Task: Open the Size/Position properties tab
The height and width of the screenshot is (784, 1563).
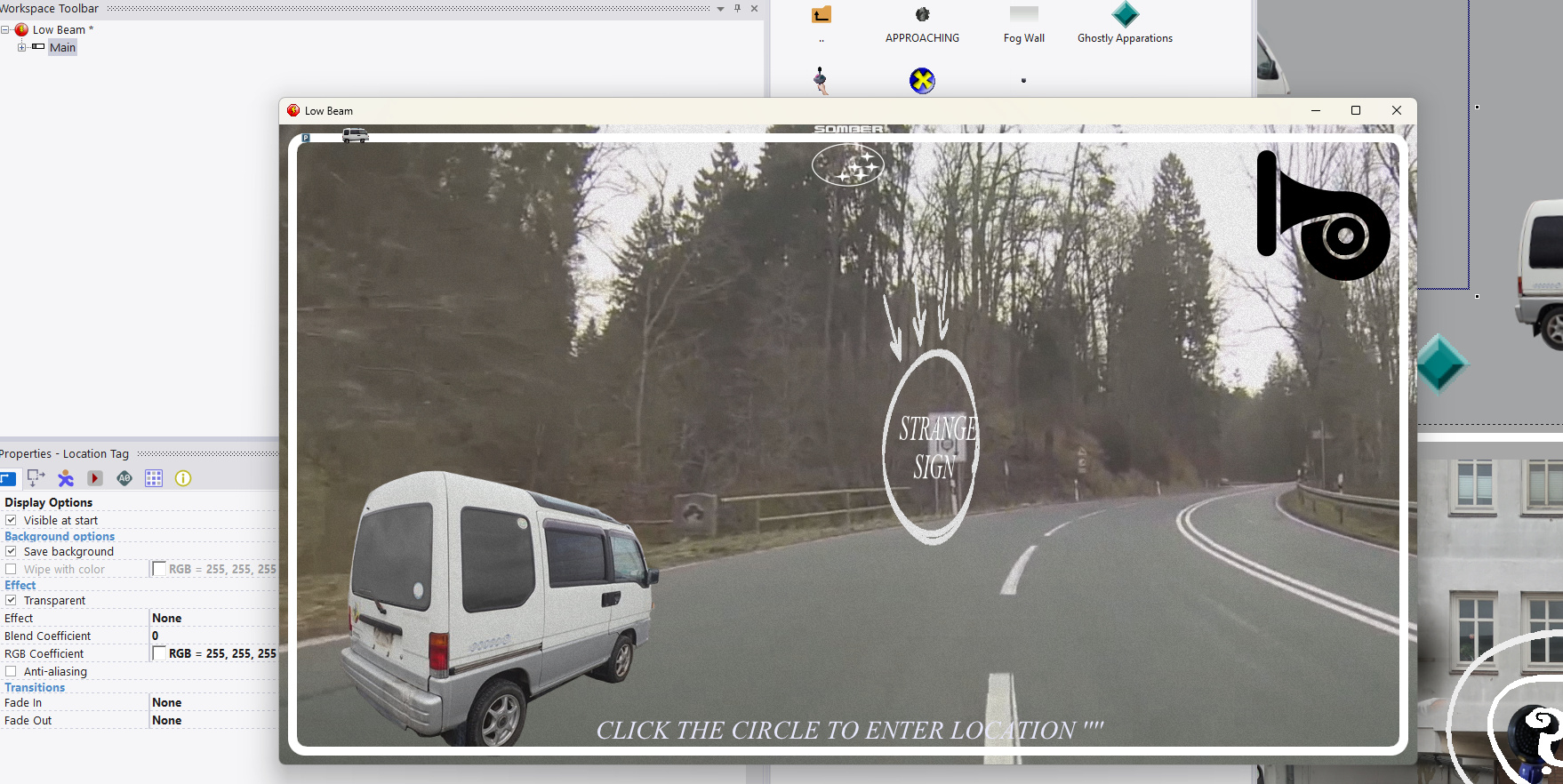Action: 36,478
